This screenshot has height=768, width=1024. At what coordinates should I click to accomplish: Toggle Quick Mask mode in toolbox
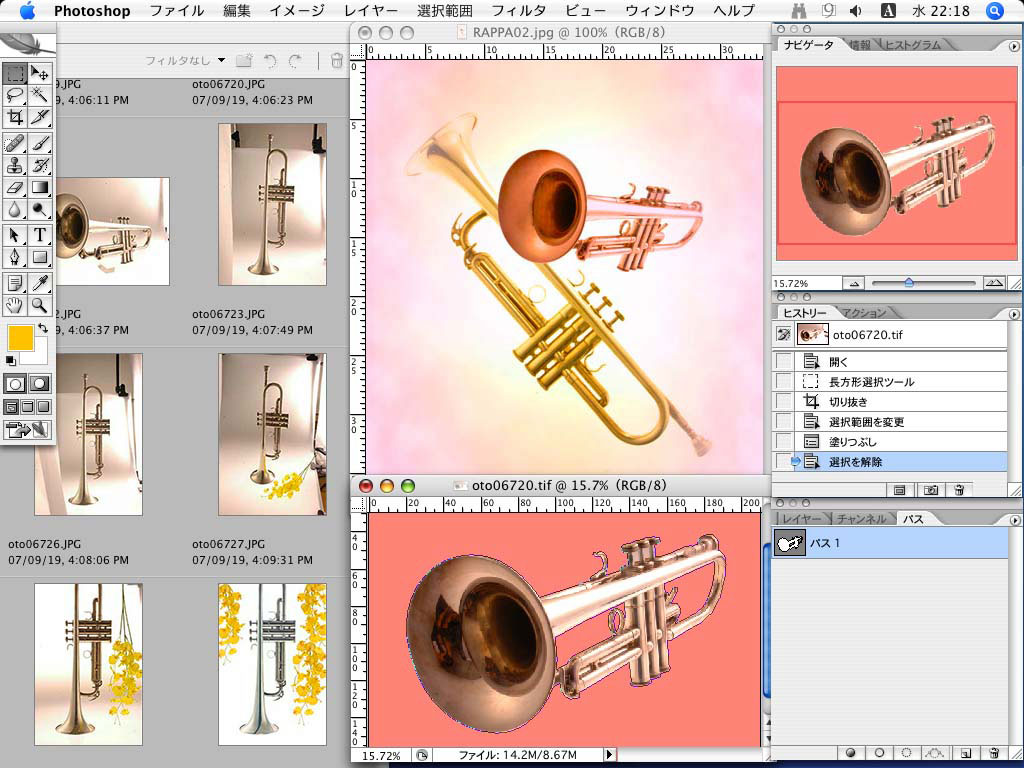point(40,383)
